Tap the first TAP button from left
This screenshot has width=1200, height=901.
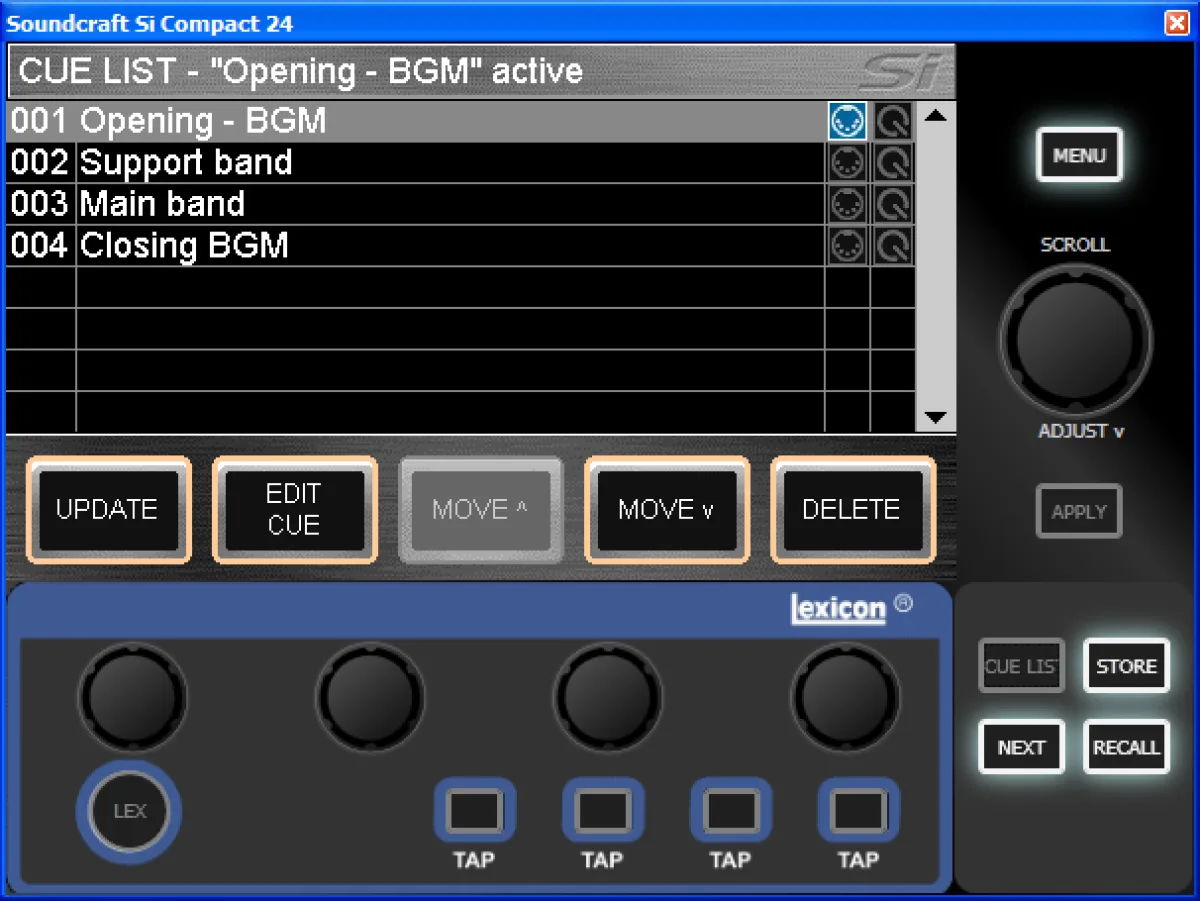tap(474, 810)
